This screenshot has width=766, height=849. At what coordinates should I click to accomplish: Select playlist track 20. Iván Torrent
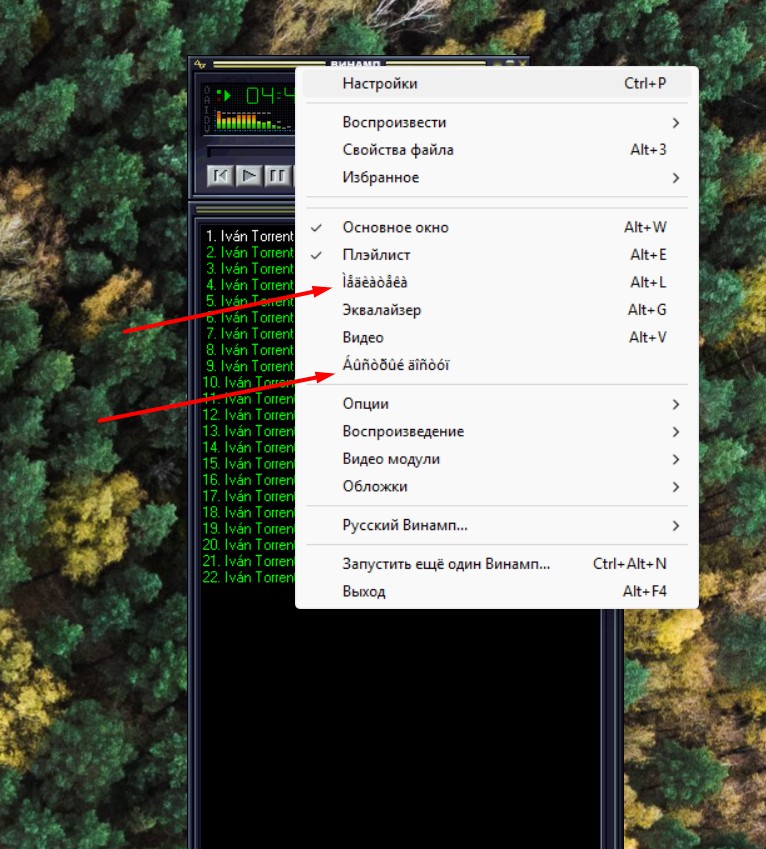pyautogui.click(x=249, y=545)
